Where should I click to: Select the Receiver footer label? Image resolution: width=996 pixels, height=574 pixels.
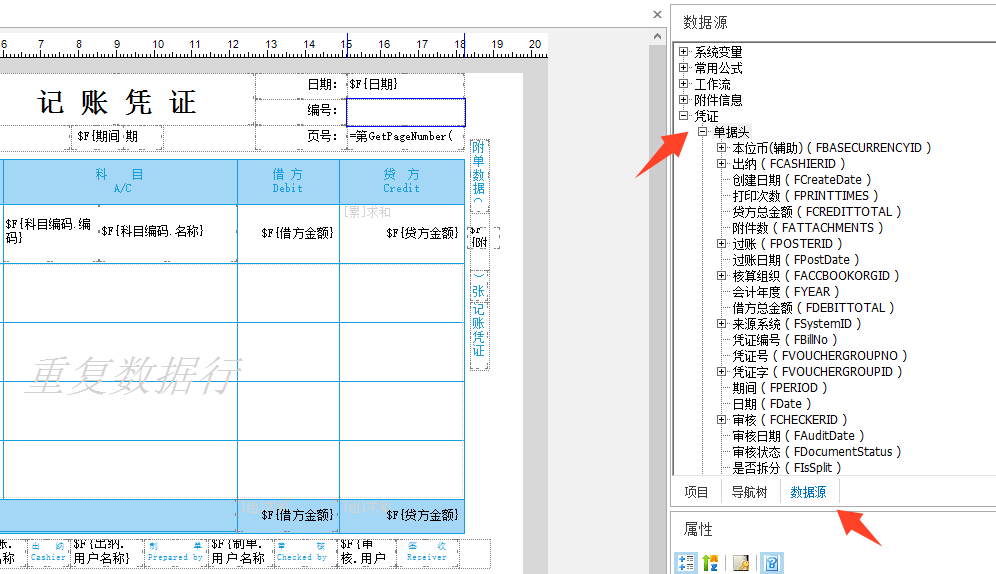[x=426, y=552]
